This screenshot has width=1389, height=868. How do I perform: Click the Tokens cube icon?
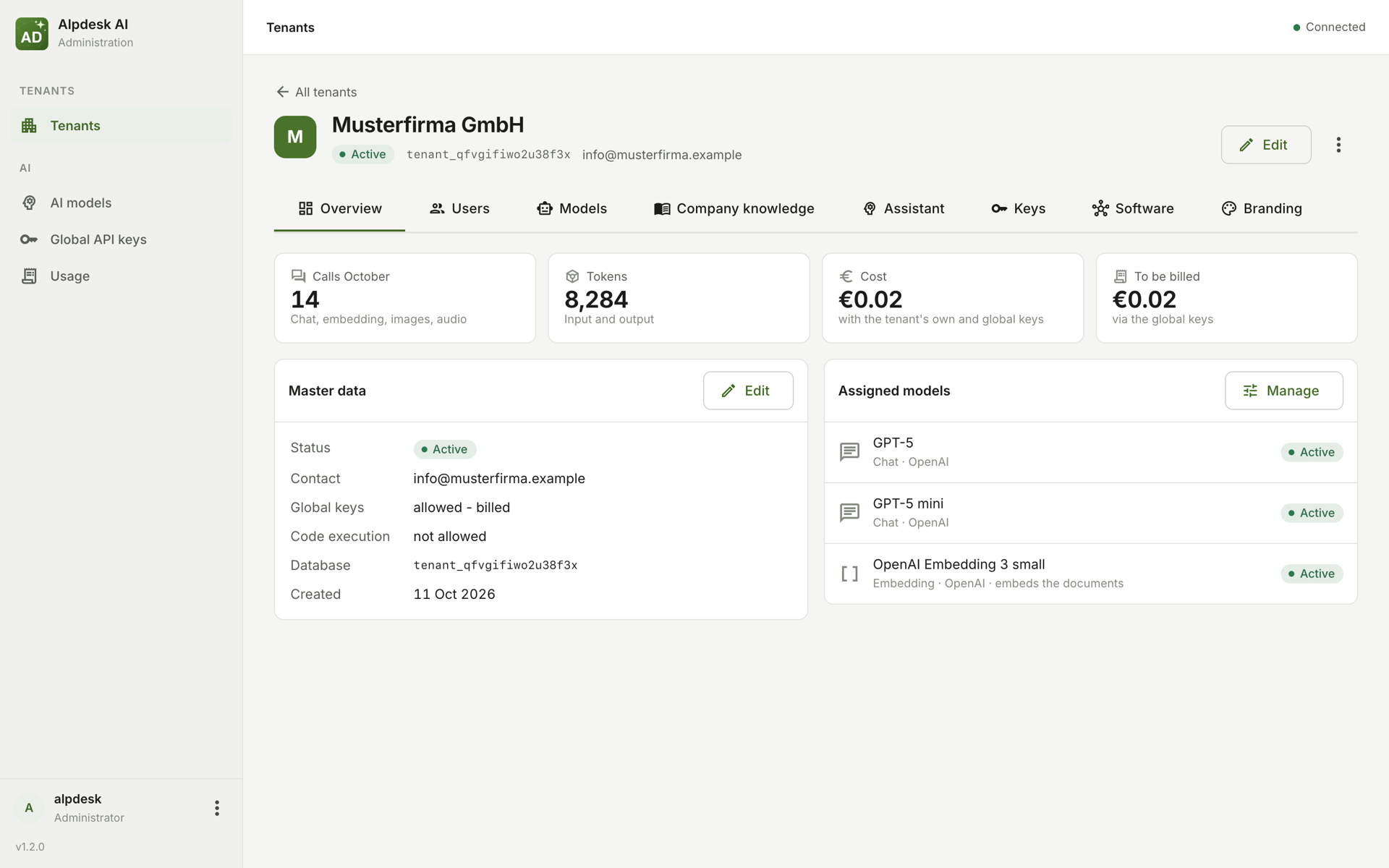572,276
